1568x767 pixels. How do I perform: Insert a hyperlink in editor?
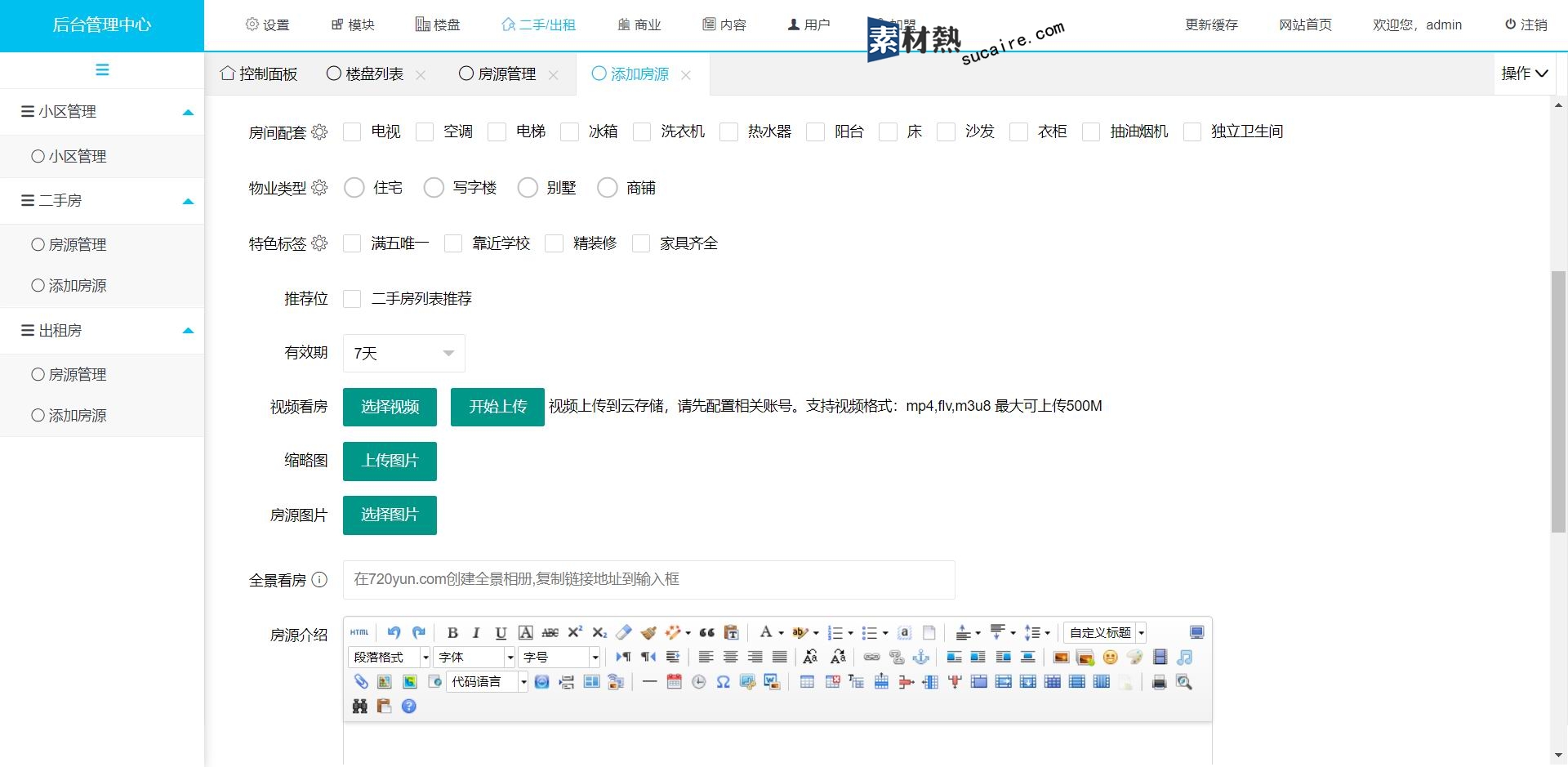click(872, 658)
